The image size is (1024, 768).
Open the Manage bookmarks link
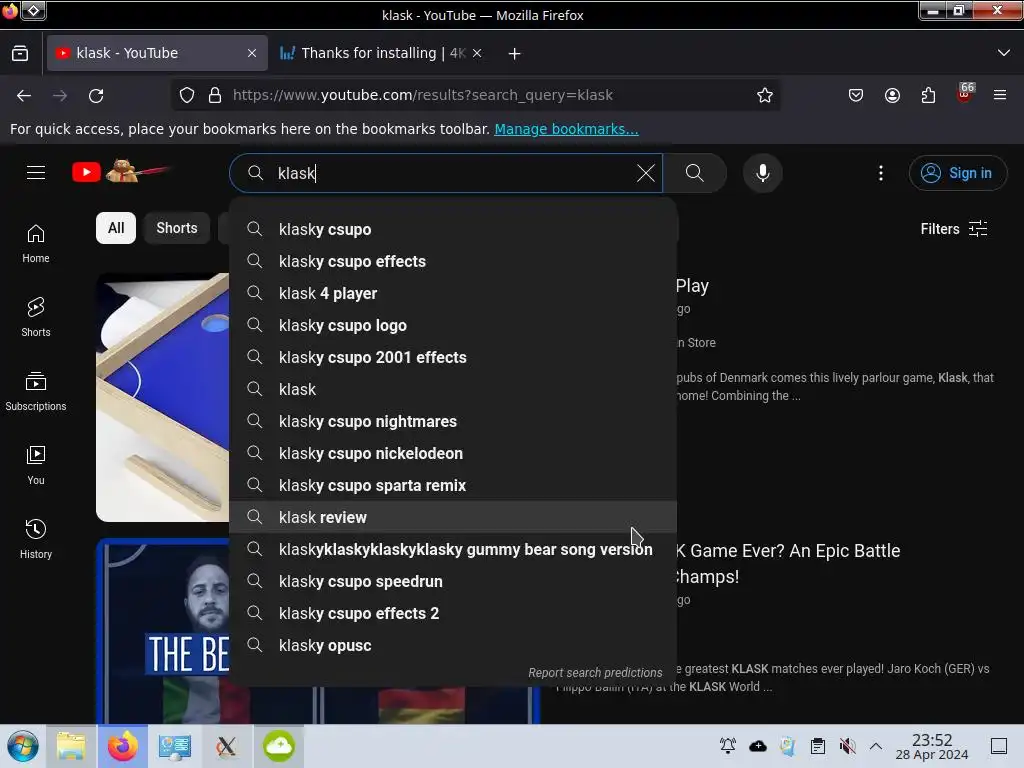point(566,129)
